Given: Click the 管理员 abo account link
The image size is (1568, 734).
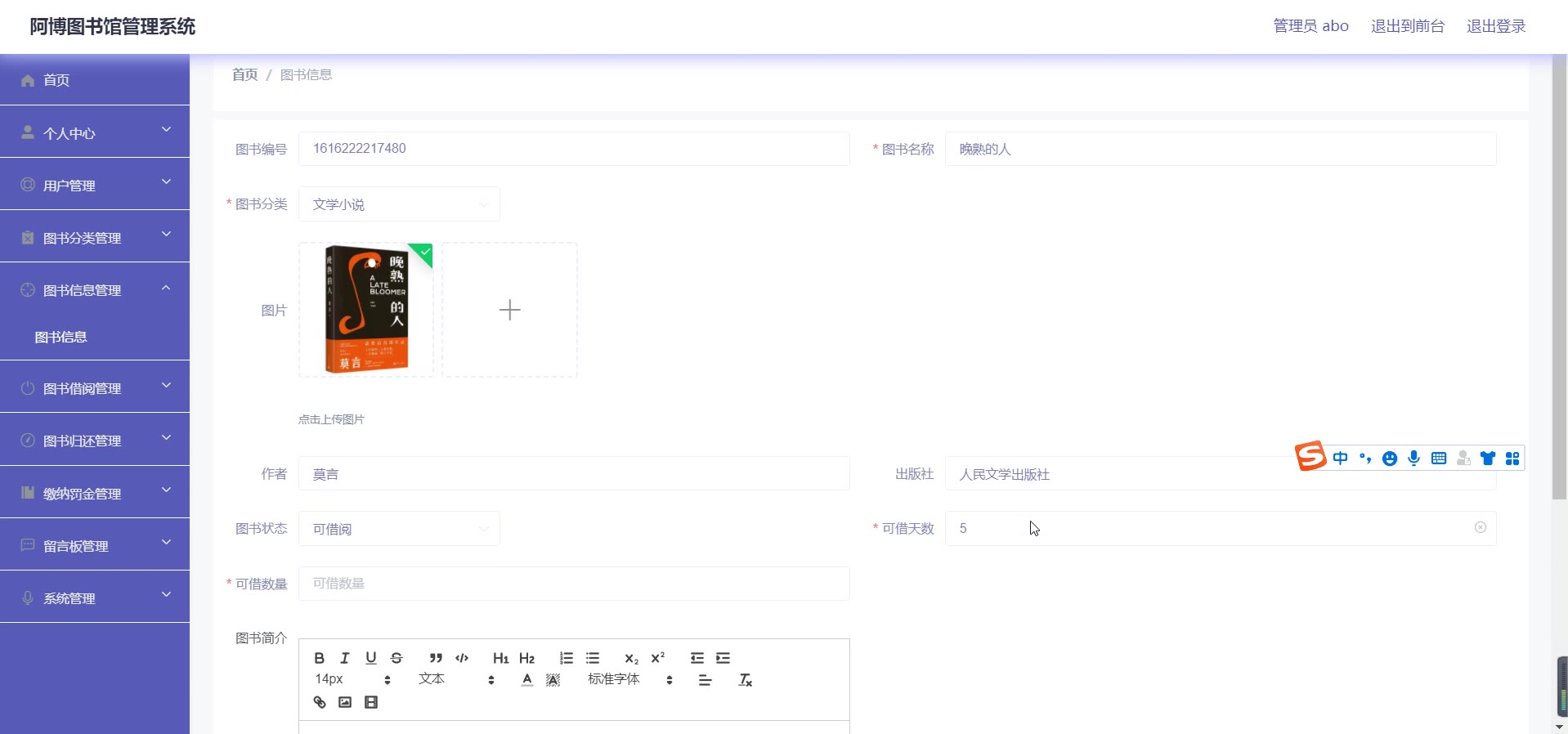Looking at the screenshot, I should [x=1311, y=26].
